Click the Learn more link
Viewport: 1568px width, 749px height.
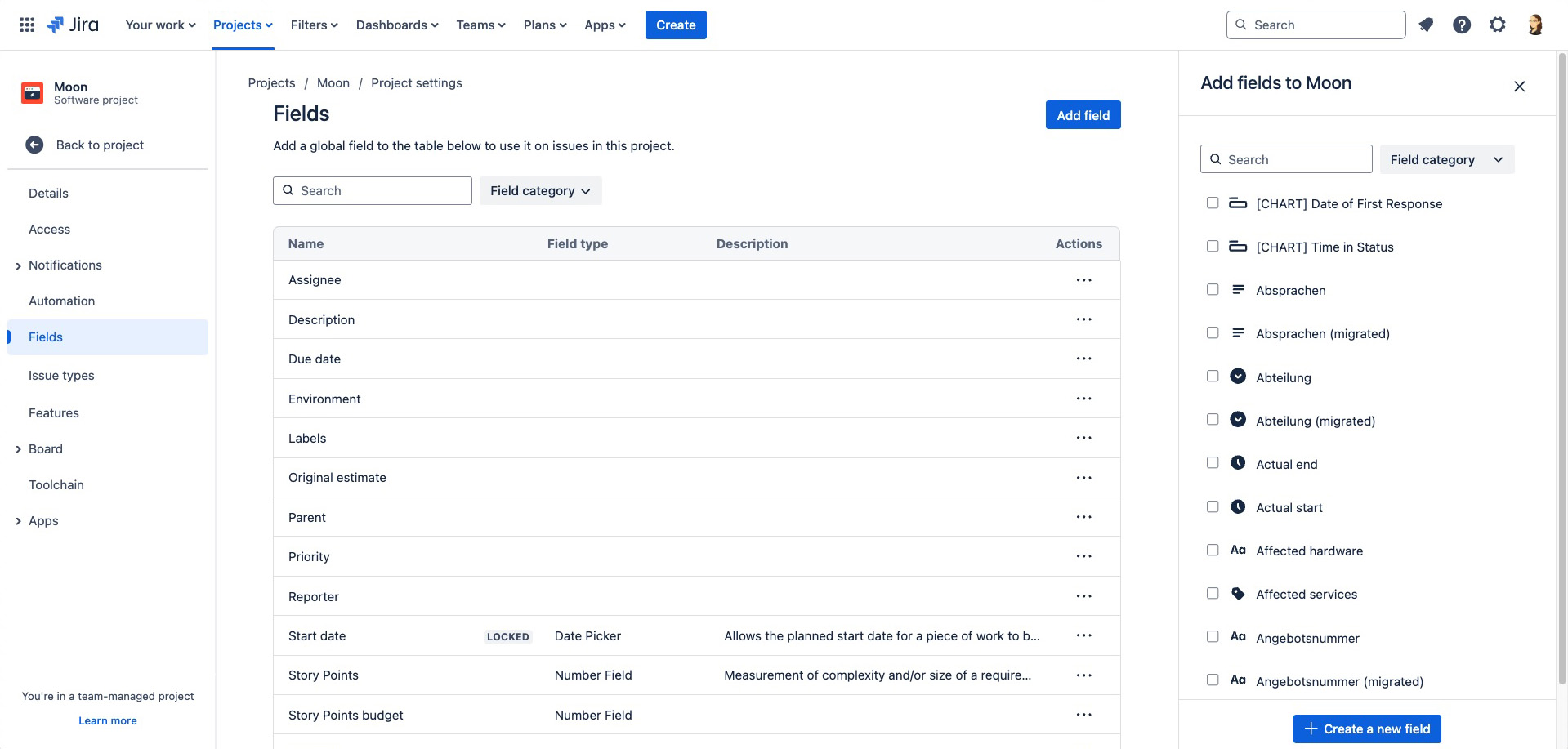tap(107, 720)
